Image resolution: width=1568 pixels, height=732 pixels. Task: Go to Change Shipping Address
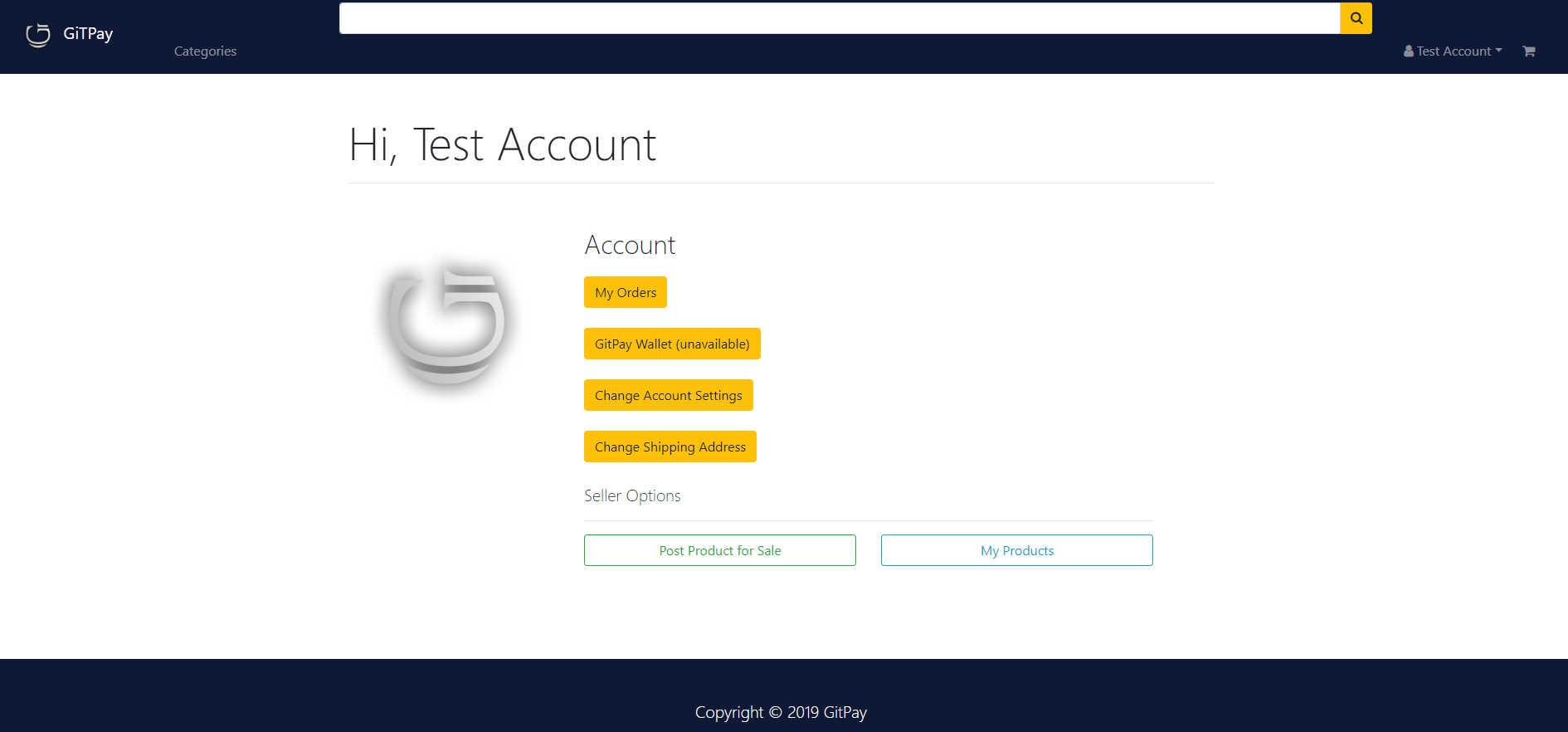pos(670,447)
